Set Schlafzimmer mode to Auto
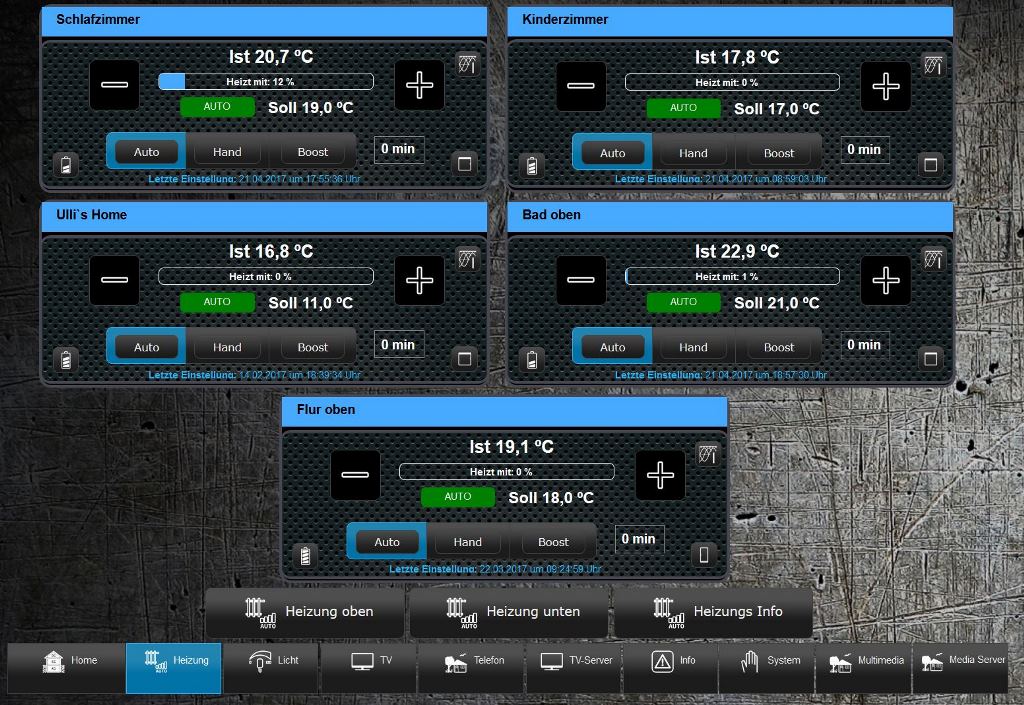The height and width of the screenshot is (705, 1024). [x=146, y=152]
